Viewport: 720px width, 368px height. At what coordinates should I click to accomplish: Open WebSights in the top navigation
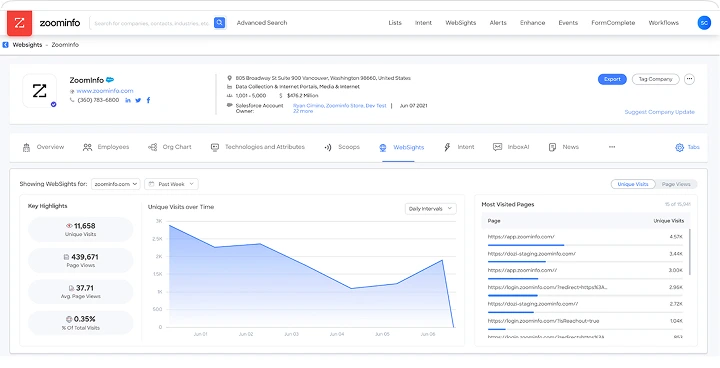461,23
